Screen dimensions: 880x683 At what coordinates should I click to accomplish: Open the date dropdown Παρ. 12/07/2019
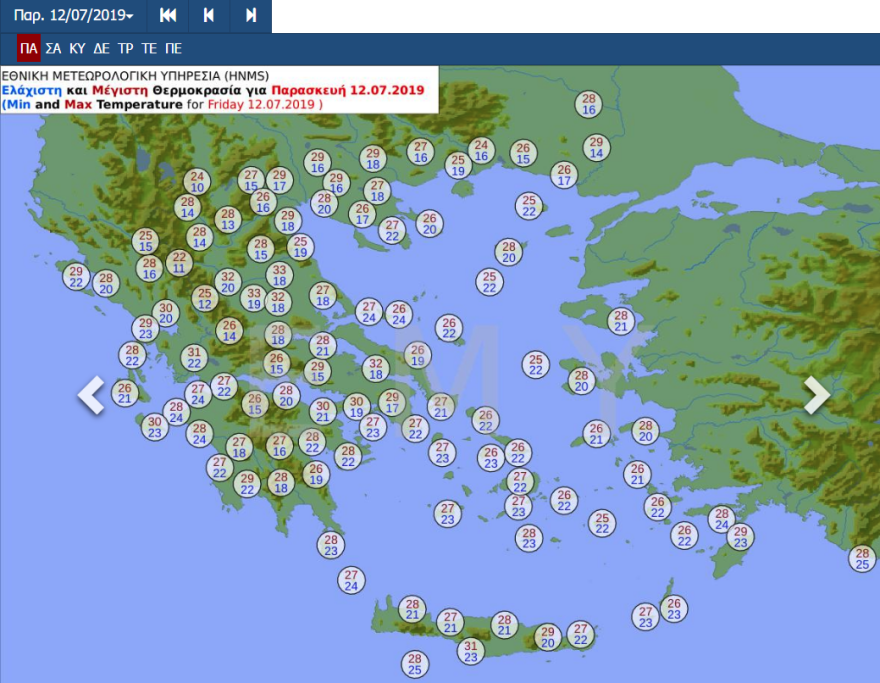point(73,16)
